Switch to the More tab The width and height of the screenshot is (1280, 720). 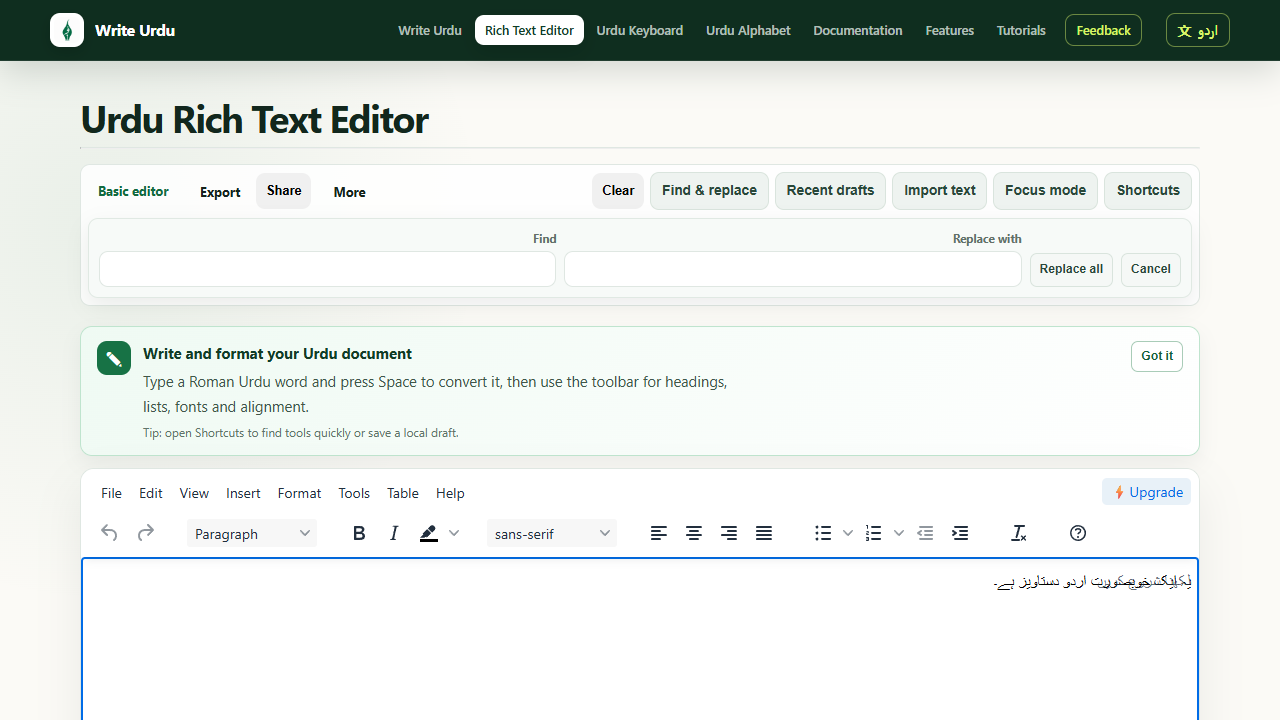(350, 192)
